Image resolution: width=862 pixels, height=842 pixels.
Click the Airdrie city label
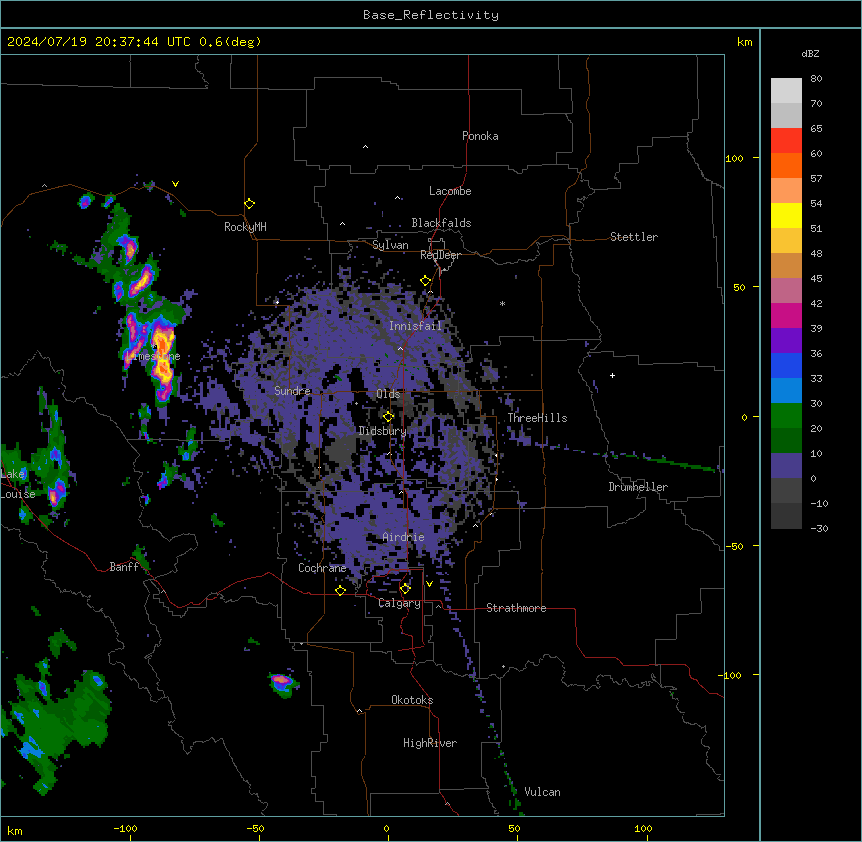tap(403, 537)
